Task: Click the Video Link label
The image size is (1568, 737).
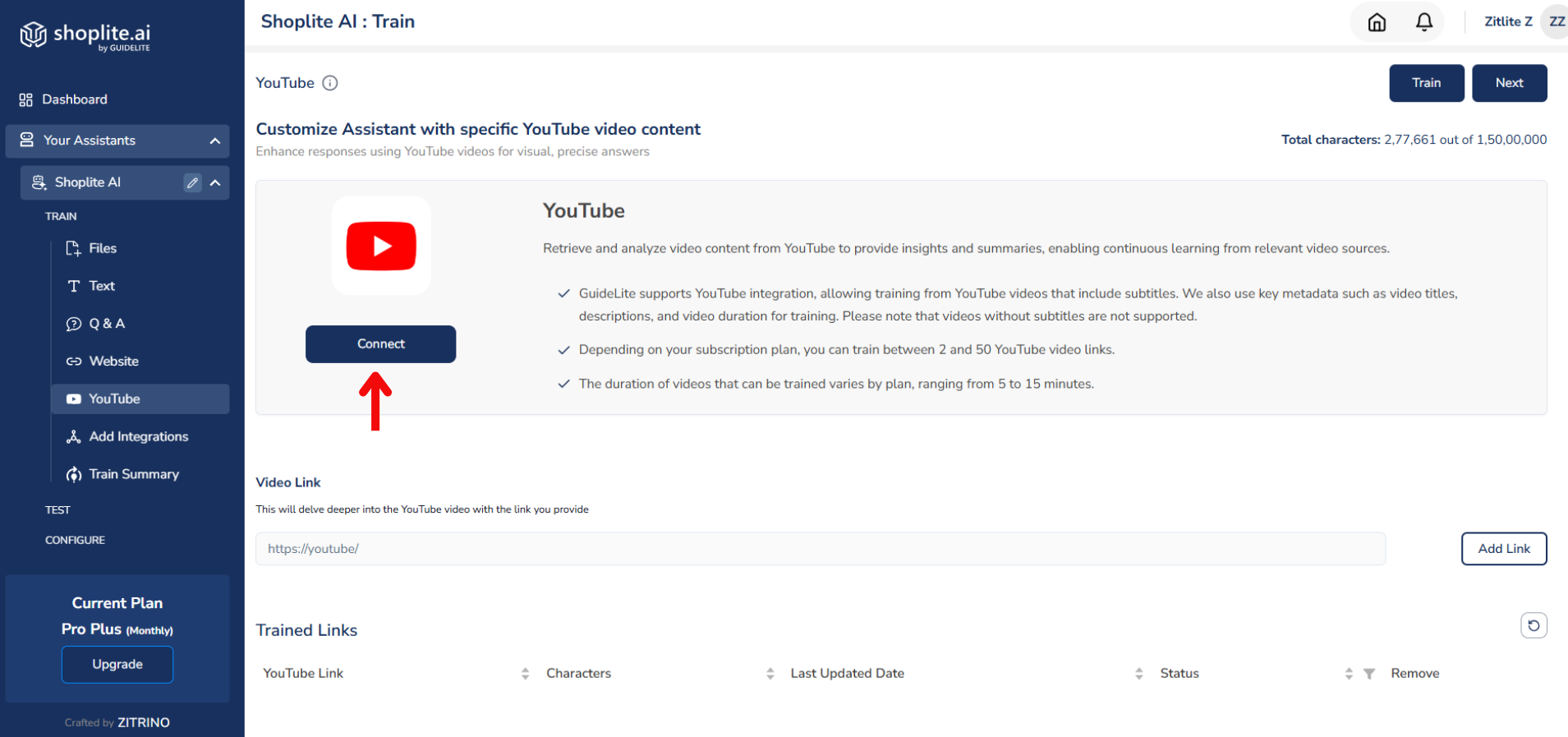Action: (x=288, y=482)
